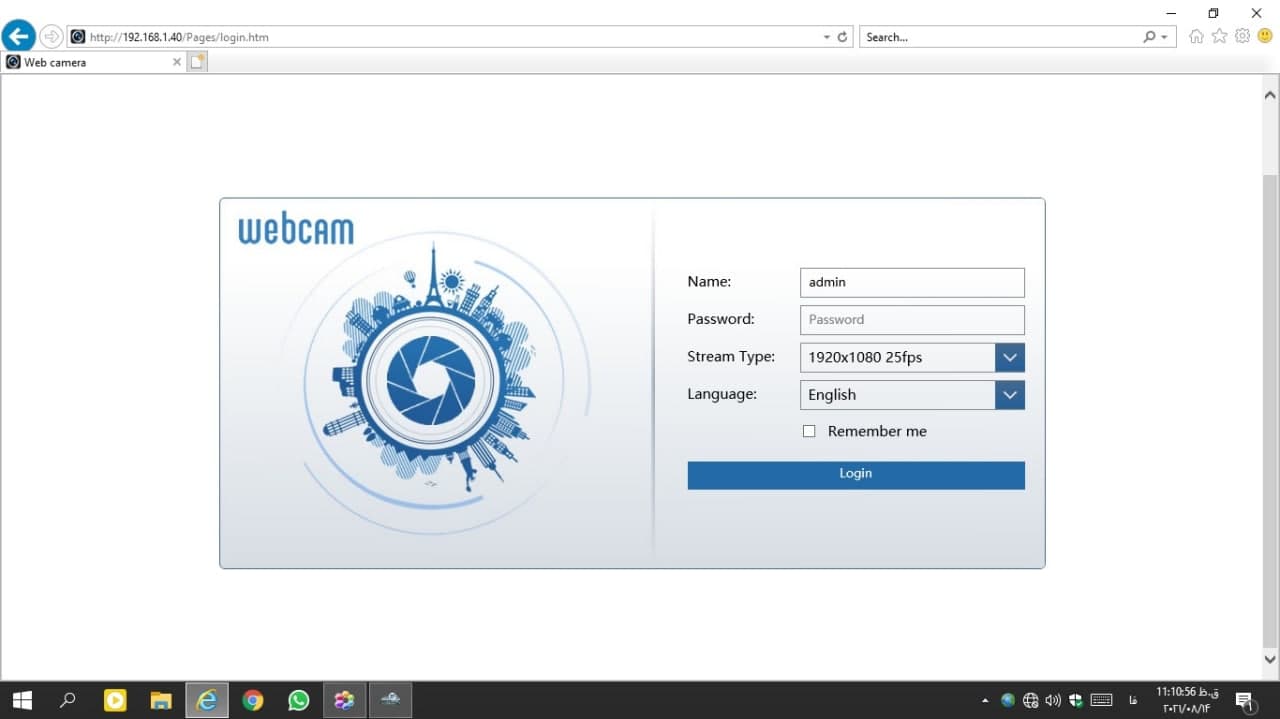Select the Web camera tab
The height and width of the screenshot is (719, 1280).
coord(90,62)
